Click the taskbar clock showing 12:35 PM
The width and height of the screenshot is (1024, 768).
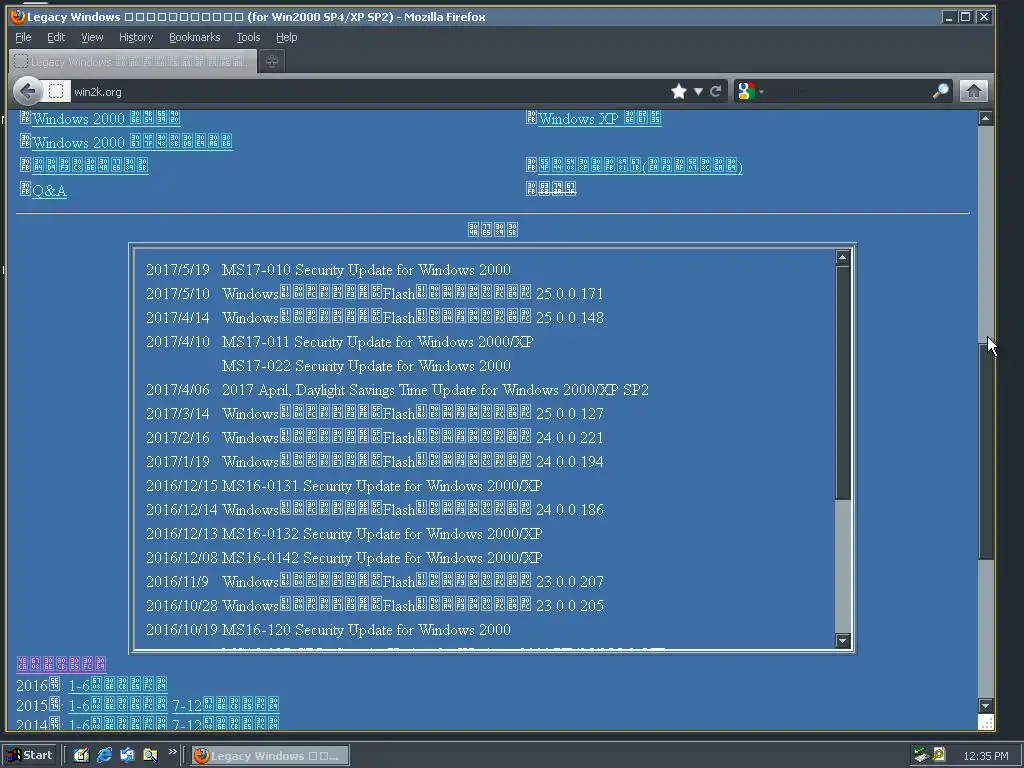click(985, 756)
